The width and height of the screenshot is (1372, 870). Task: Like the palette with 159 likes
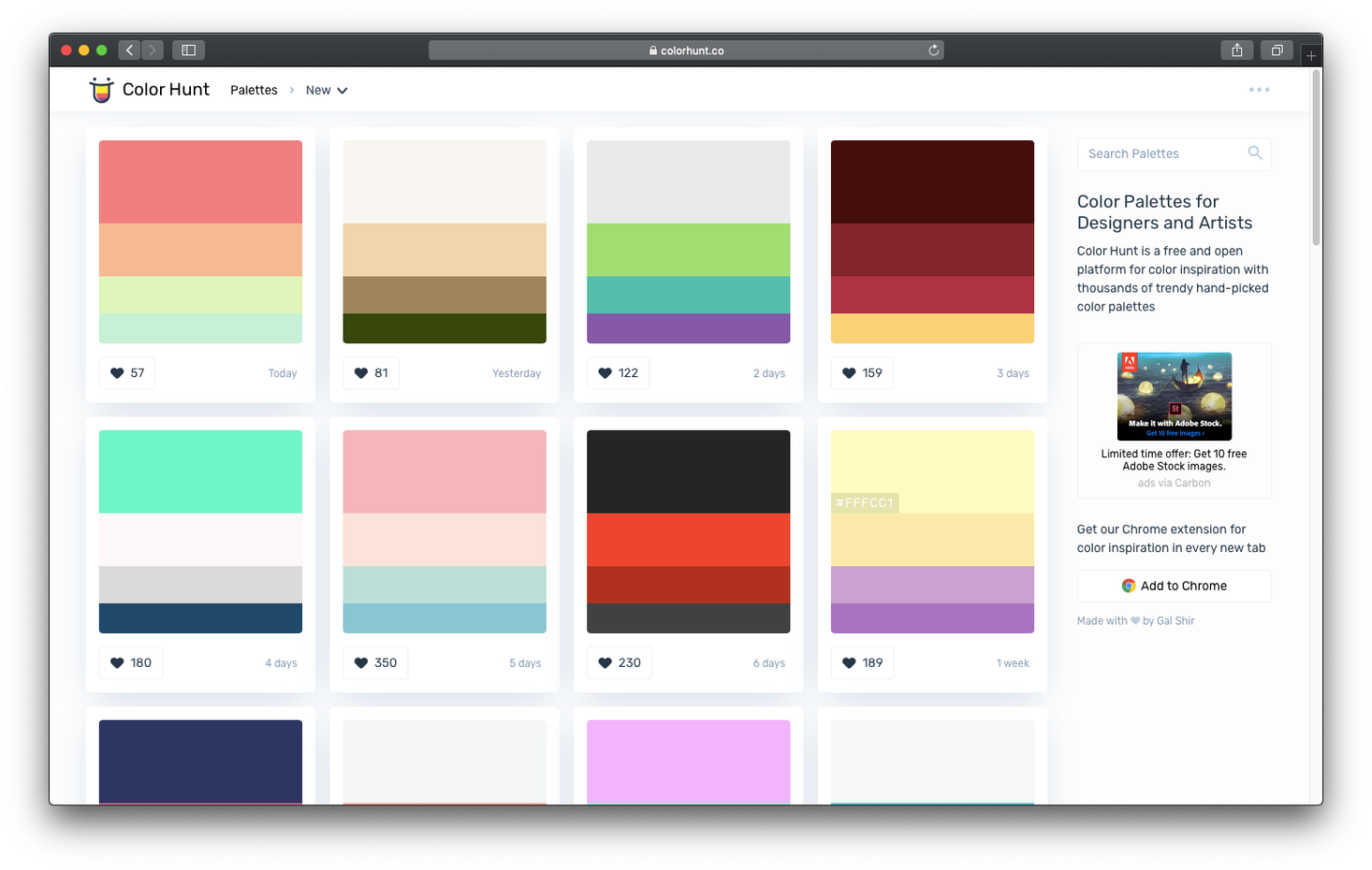point(862,373)
